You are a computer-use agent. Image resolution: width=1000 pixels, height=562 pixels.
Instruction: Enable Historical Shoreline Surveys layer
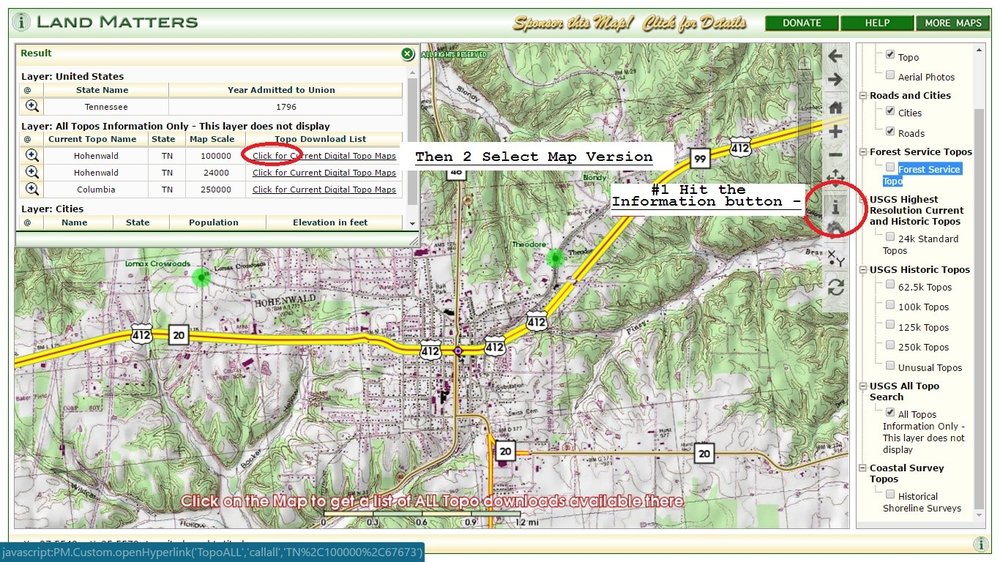click(x=890, y=494)
